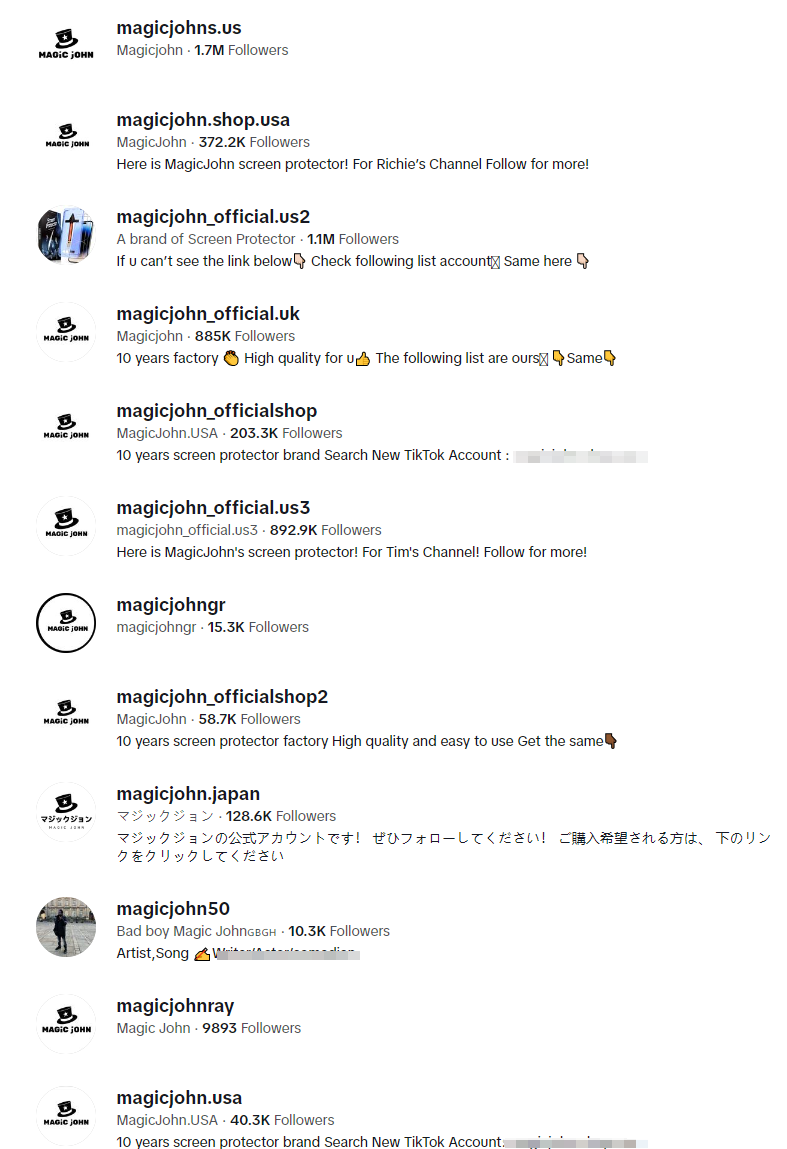
Task: Select magicjohnray hat logo avatar
Action: coord(66,1023)
